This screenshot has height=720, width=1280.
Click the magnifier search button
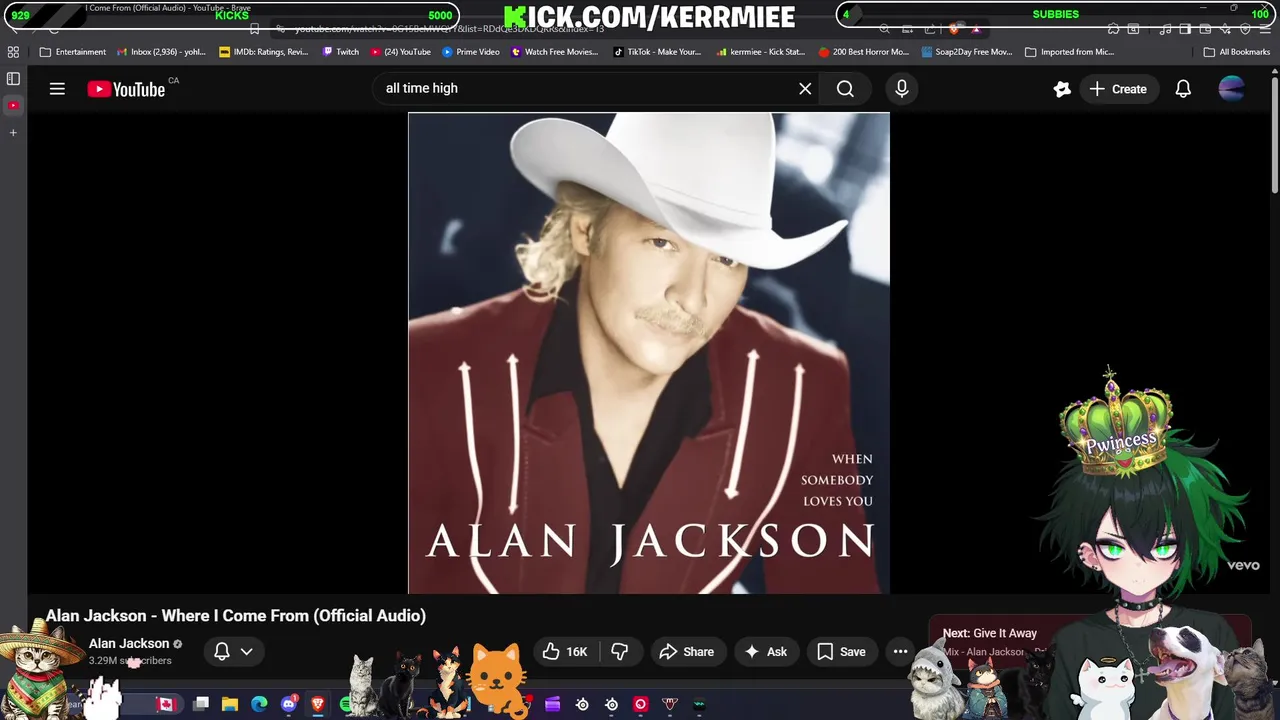pos(845,89)
